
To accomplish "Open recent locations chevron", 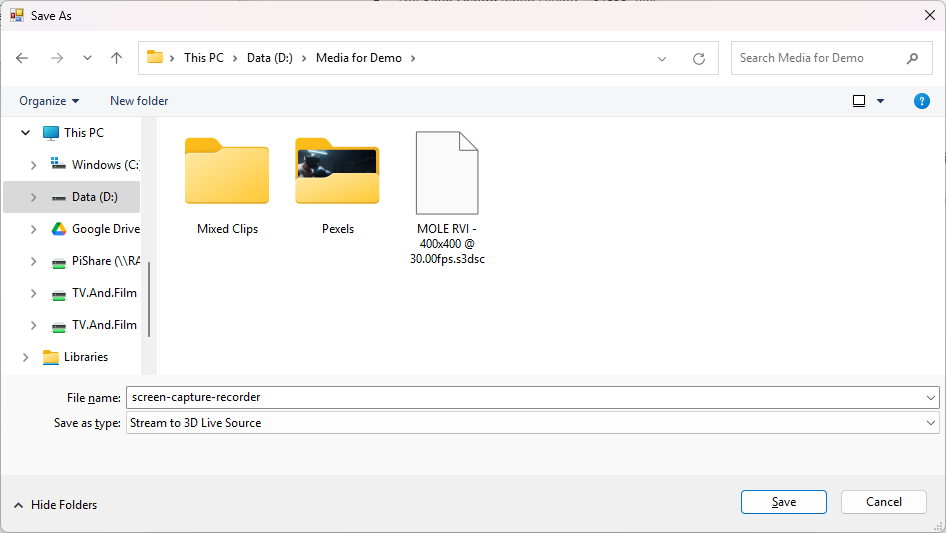I will pyautogui.click(x=87, y=58).
